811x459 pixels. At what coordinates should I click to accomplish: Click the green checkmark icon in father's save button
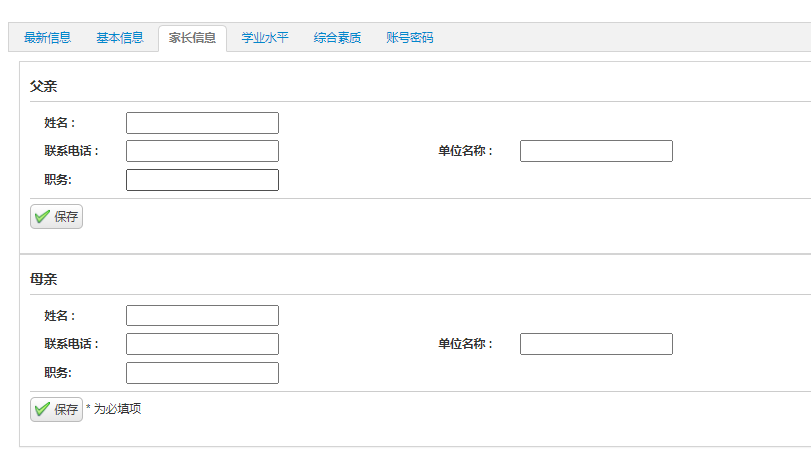click(x=42, y=216)
